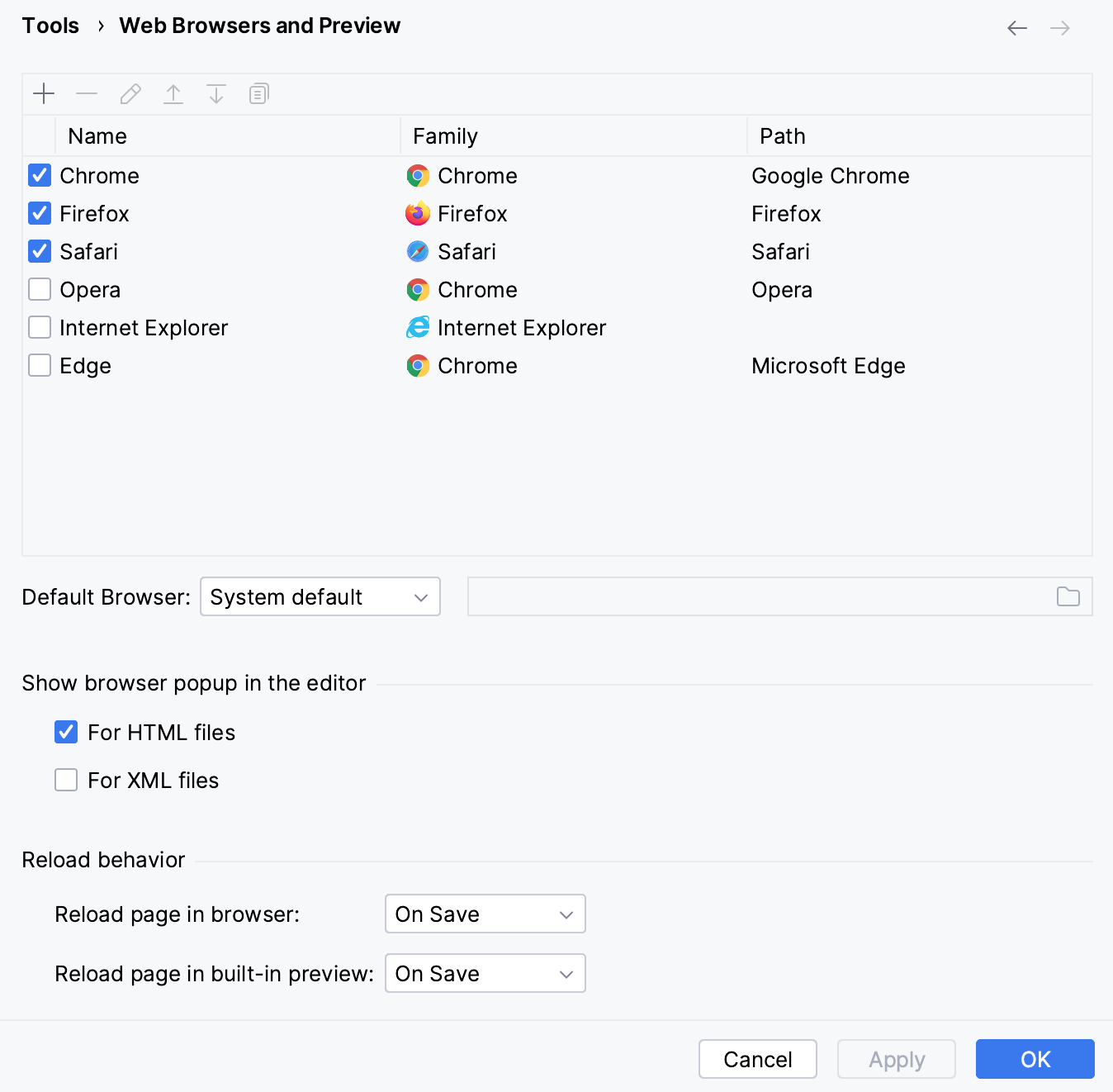Click the Move Up arrow icon
Image resolution: width=1113 pixels, height=1092 pixels.
(173, 93)
